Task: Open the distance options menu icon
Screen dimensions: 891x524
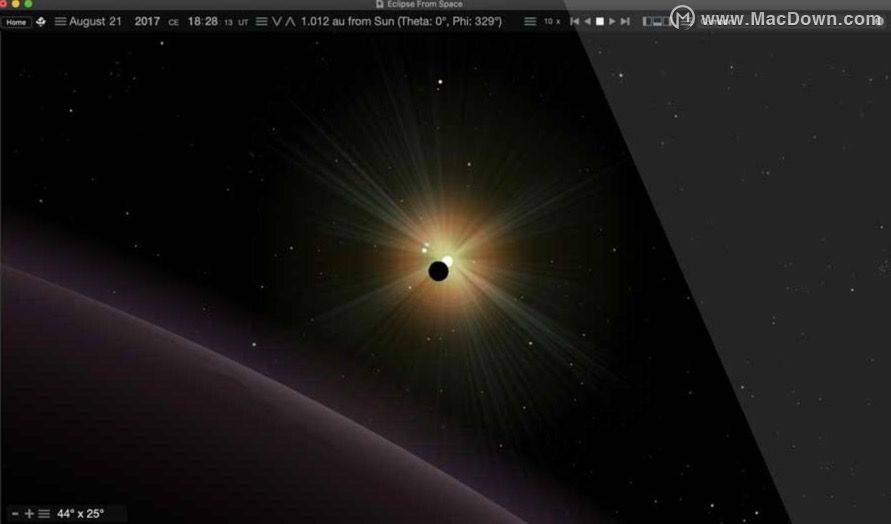Action: click(x=261, y=22)
